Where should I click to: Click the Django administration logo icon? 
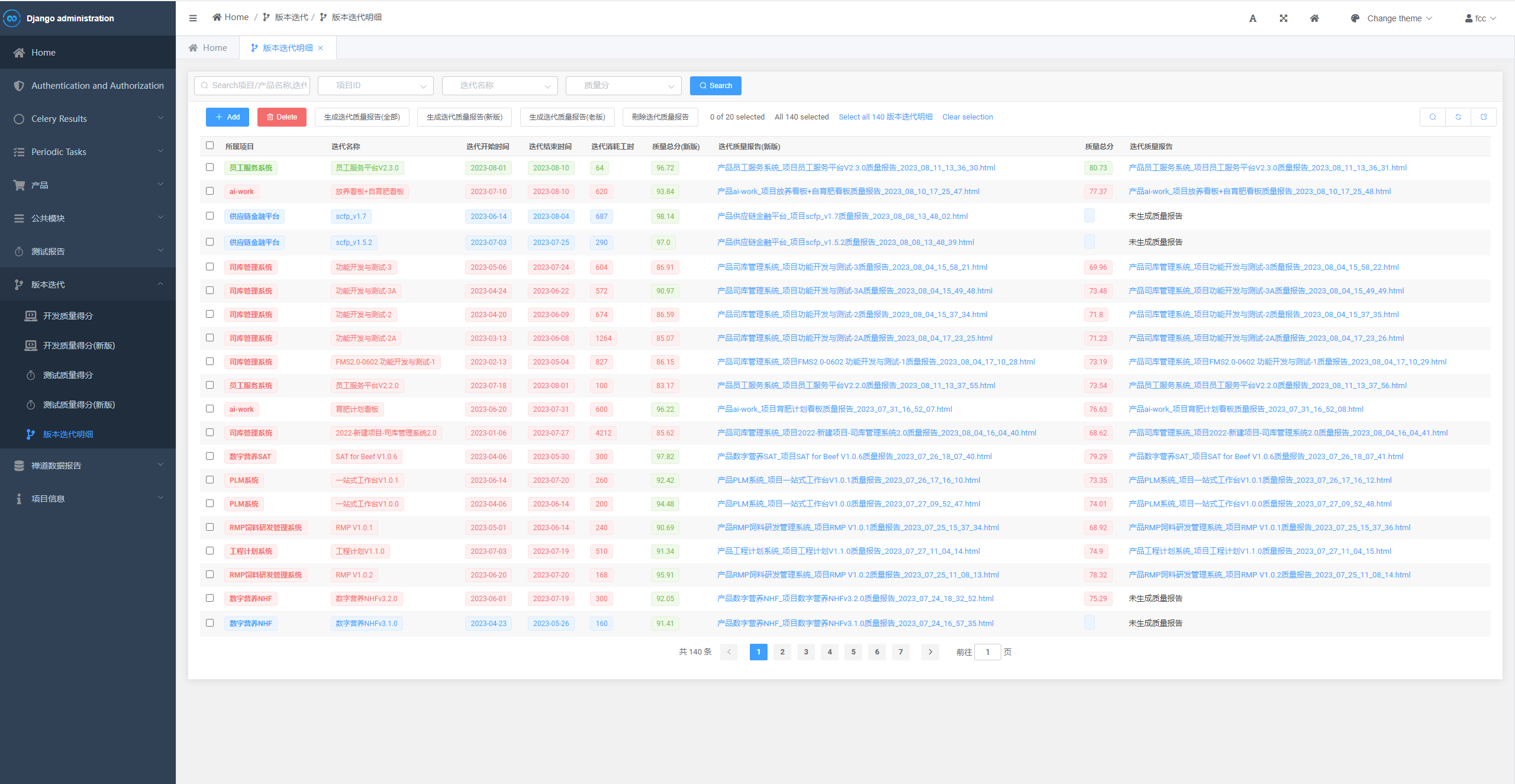tap(12, 18)
